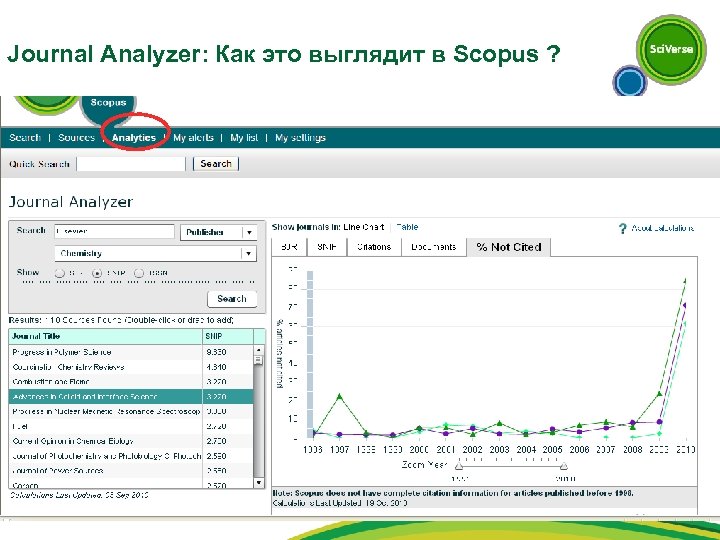Screen dimensions: 720x540
Task: Click the About calculations question-mark icon
Action: 622,228
